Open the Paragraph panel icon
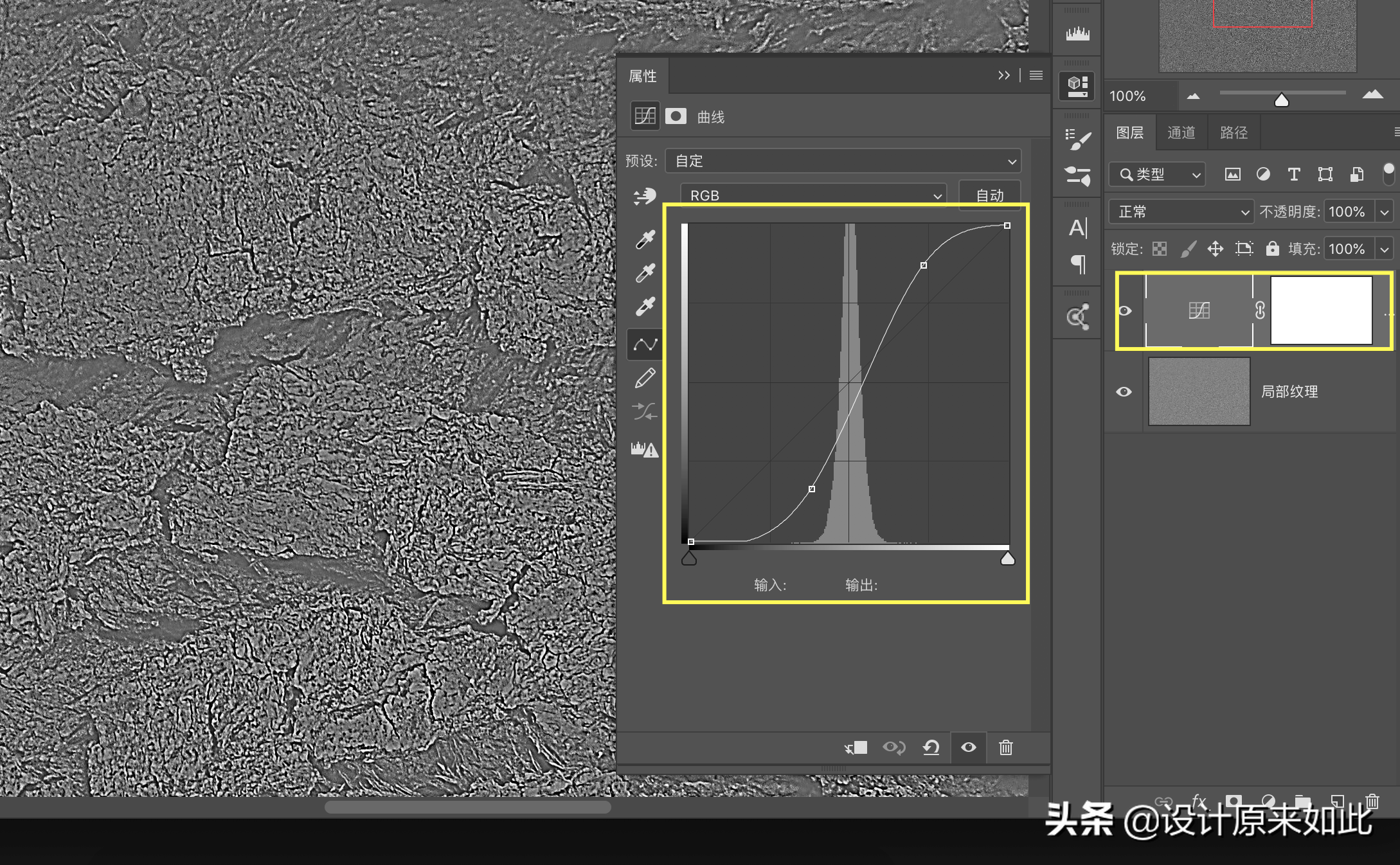 tap(1079, 264)
